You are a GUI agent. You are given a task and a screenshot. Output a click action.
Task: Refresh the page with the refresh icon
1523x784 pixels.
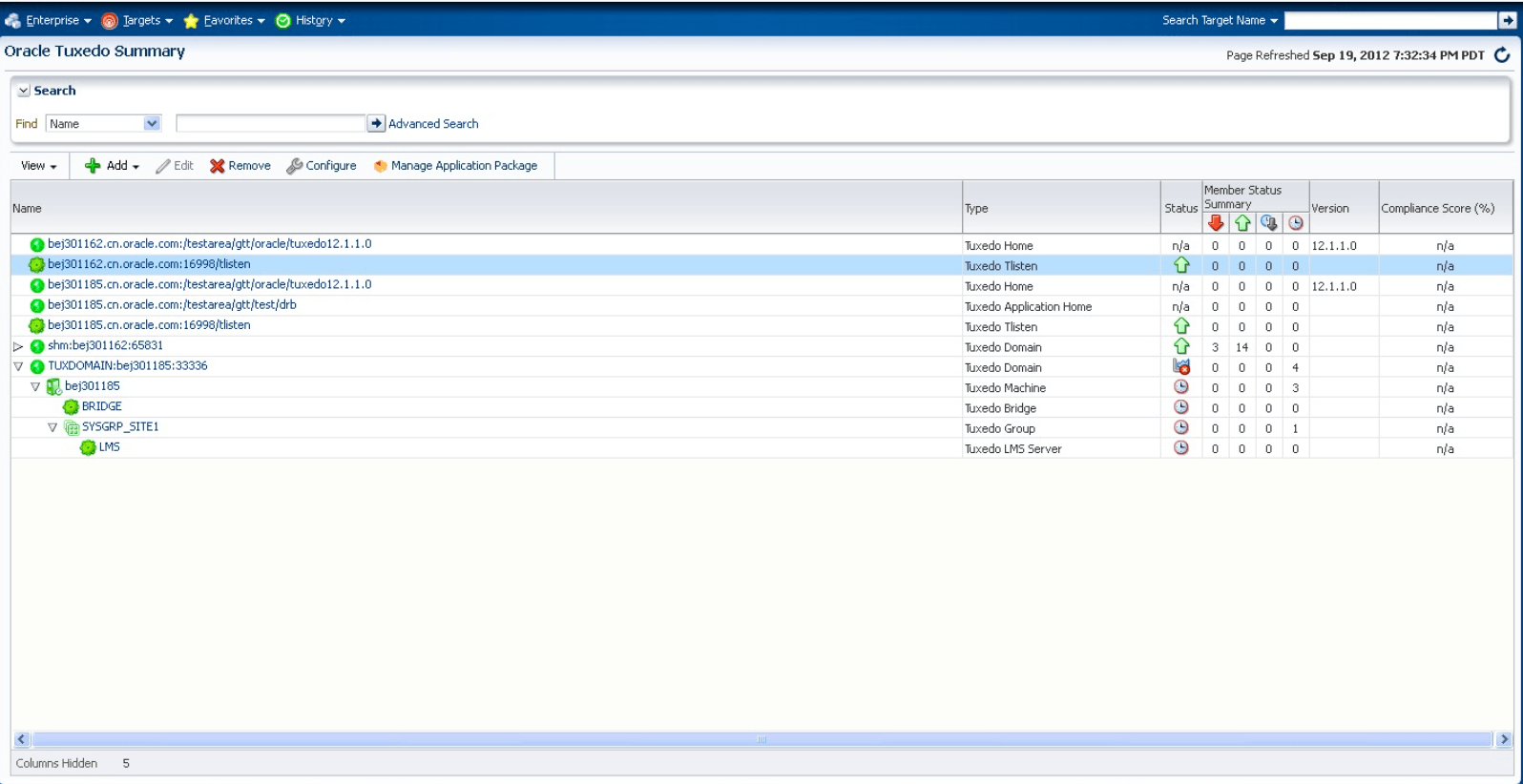tap(1502, 55)
